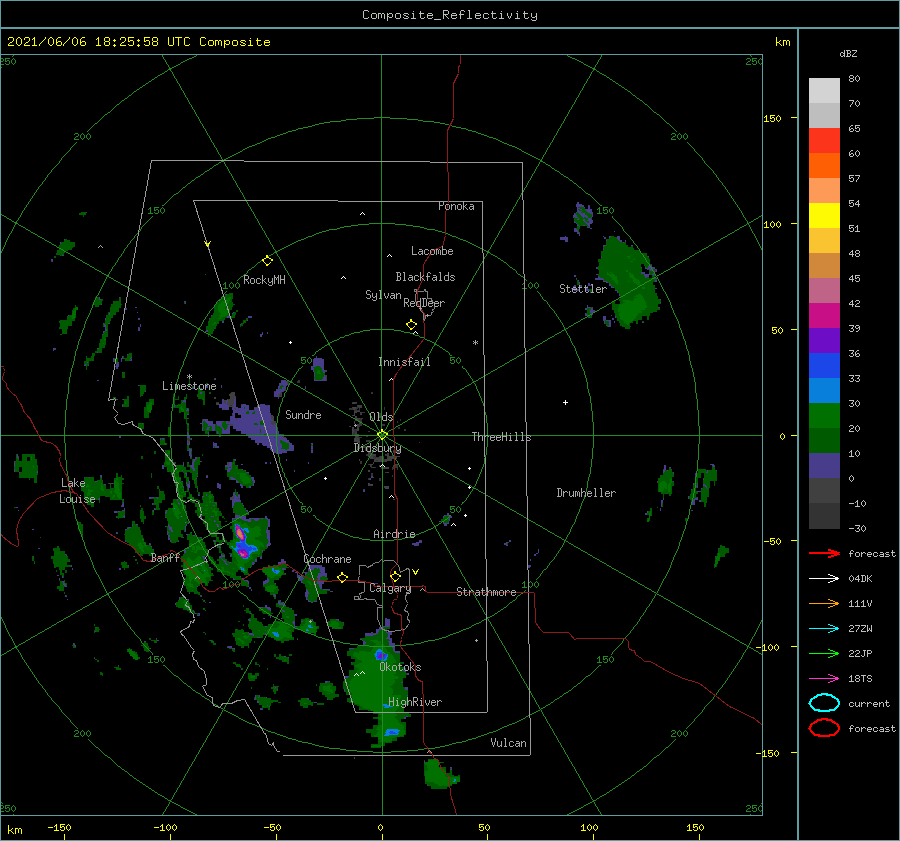Click the Composite_Reflectivity title
Screen dimensions: 900x841
pos(450,15)
